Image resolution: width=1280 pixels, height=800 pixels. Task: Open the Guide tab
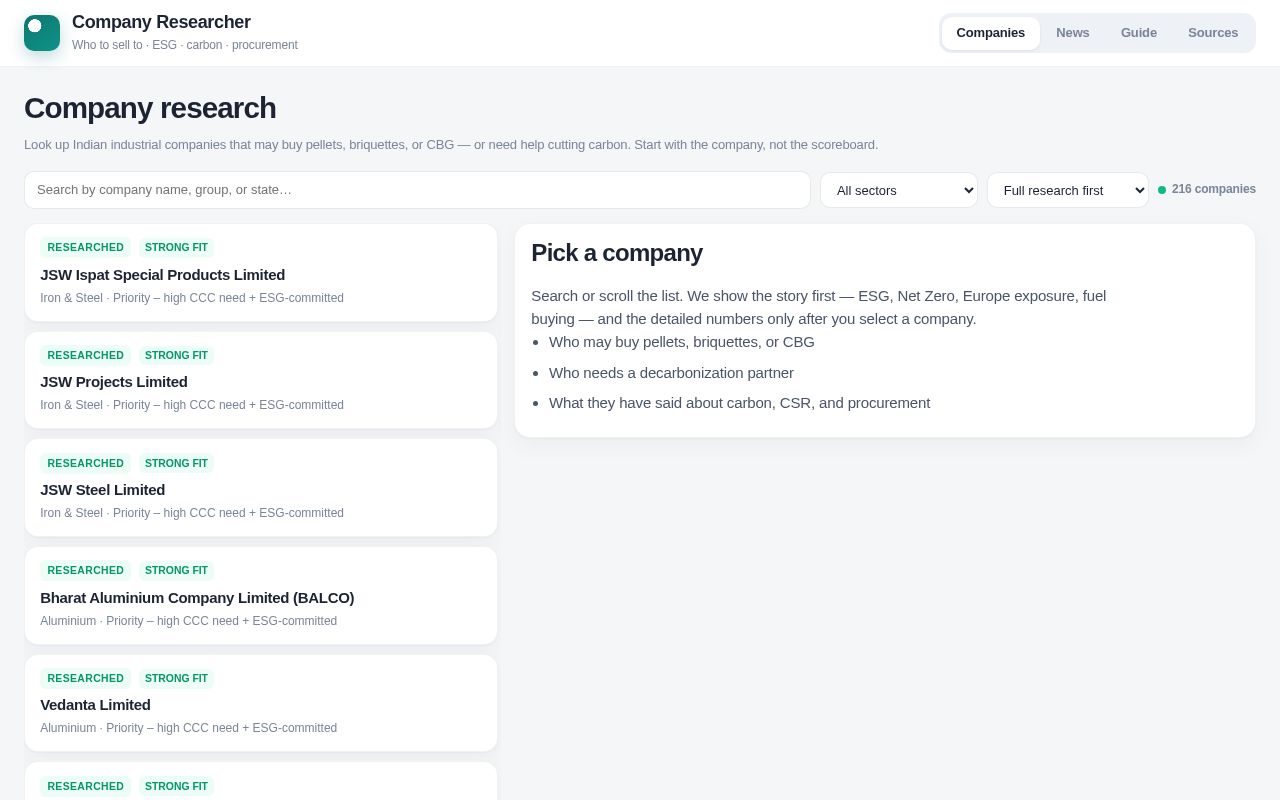[x=1138, y=33]
